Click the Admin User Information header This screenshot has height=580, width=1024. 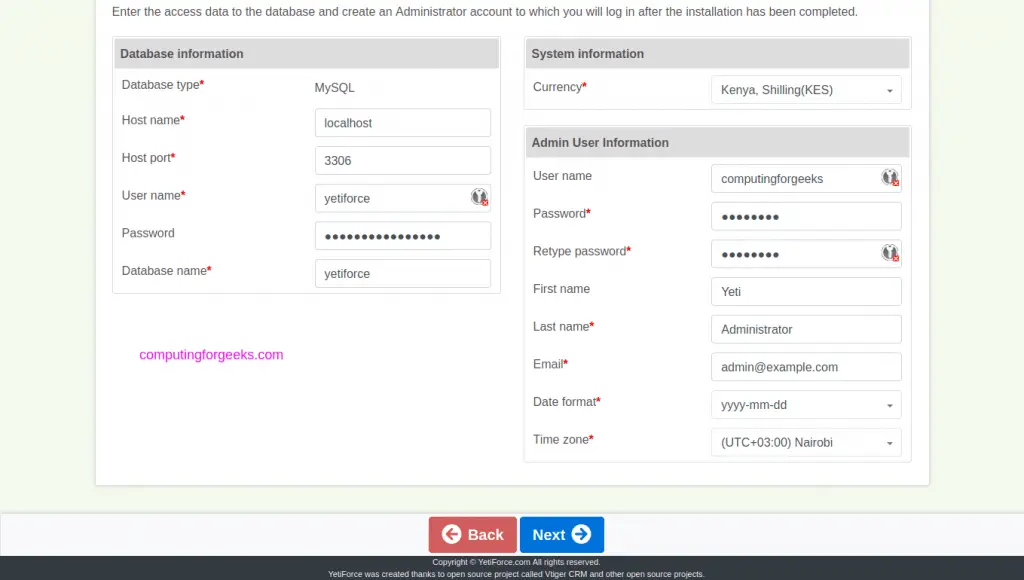pyautogui.click(x=717, y=142)
